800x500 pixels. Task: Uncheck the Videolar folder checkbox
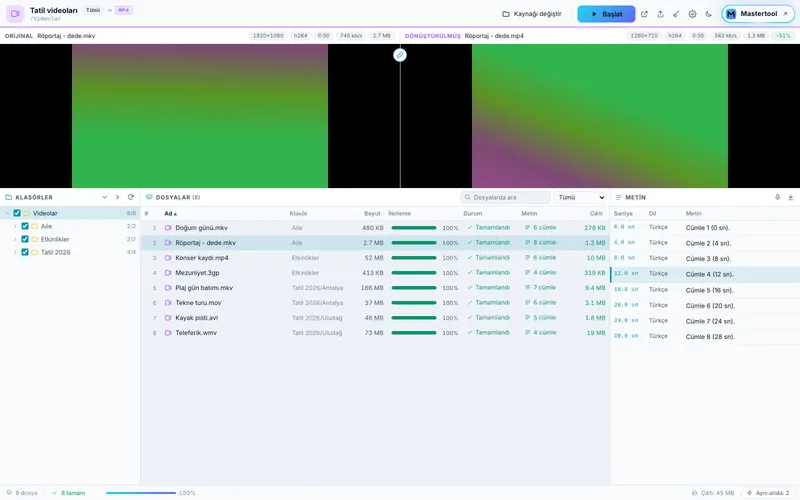[17, 213]
